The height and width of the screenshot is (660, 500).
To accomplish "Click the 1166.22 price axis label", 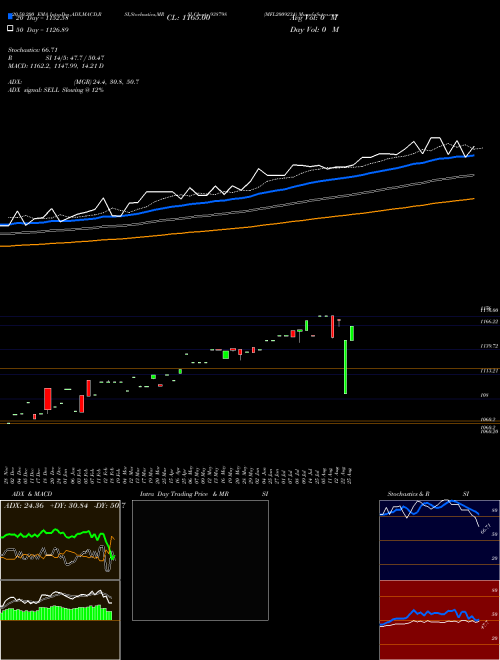I will point(490,322).
